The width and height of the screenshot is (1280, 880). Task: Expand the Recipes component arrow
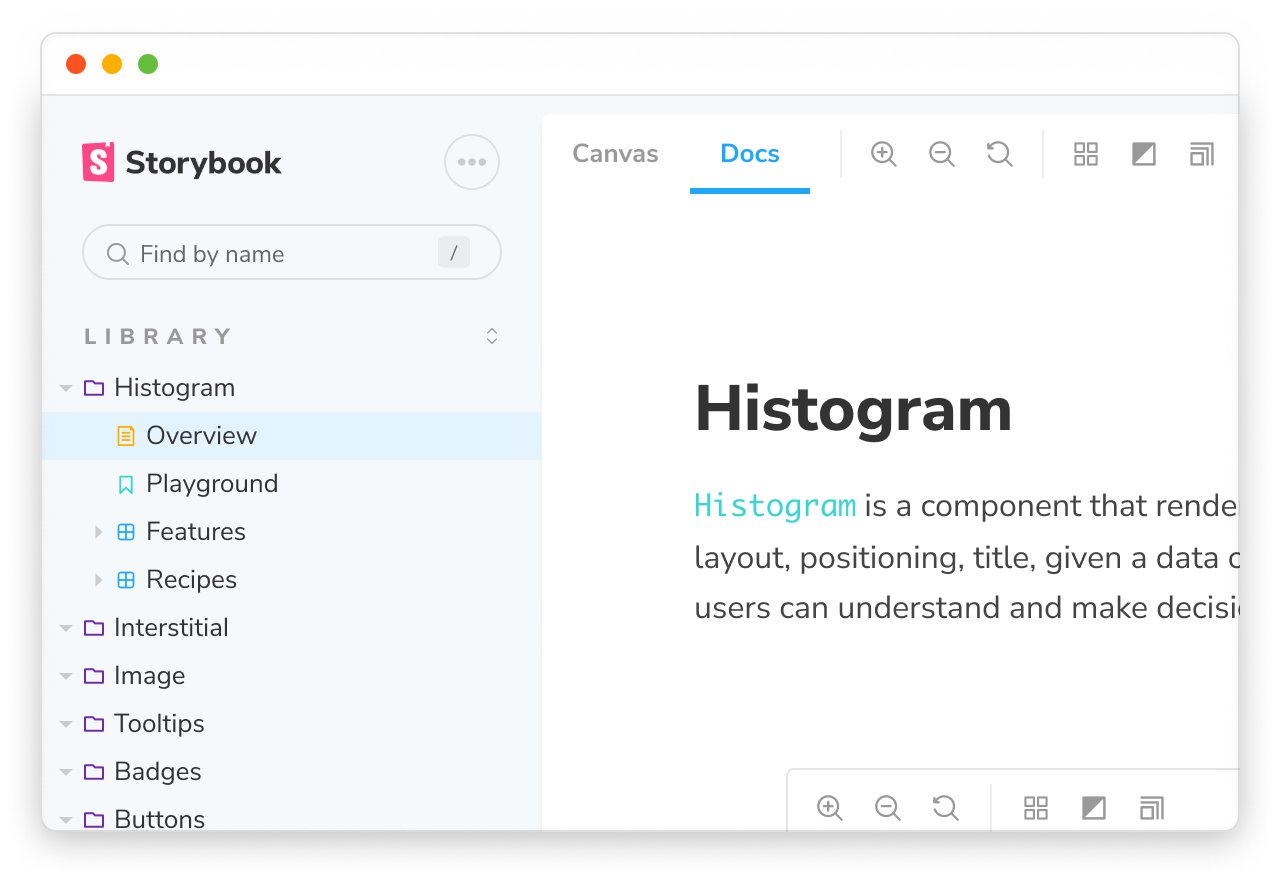(98, 580)
